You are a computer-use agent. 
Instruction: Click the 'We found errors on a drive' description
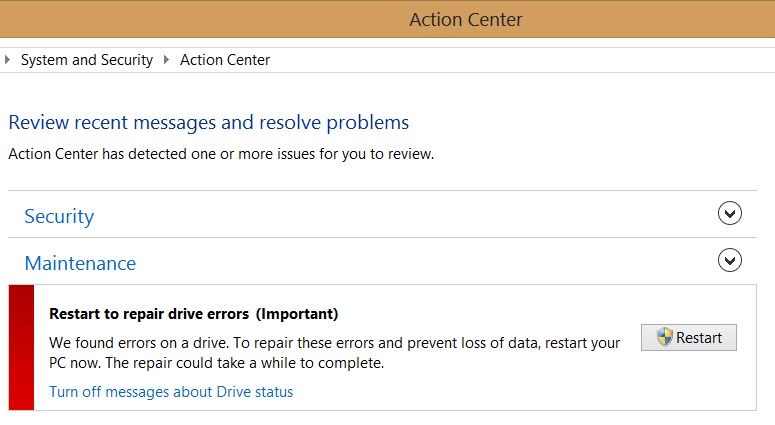(334, 352)
